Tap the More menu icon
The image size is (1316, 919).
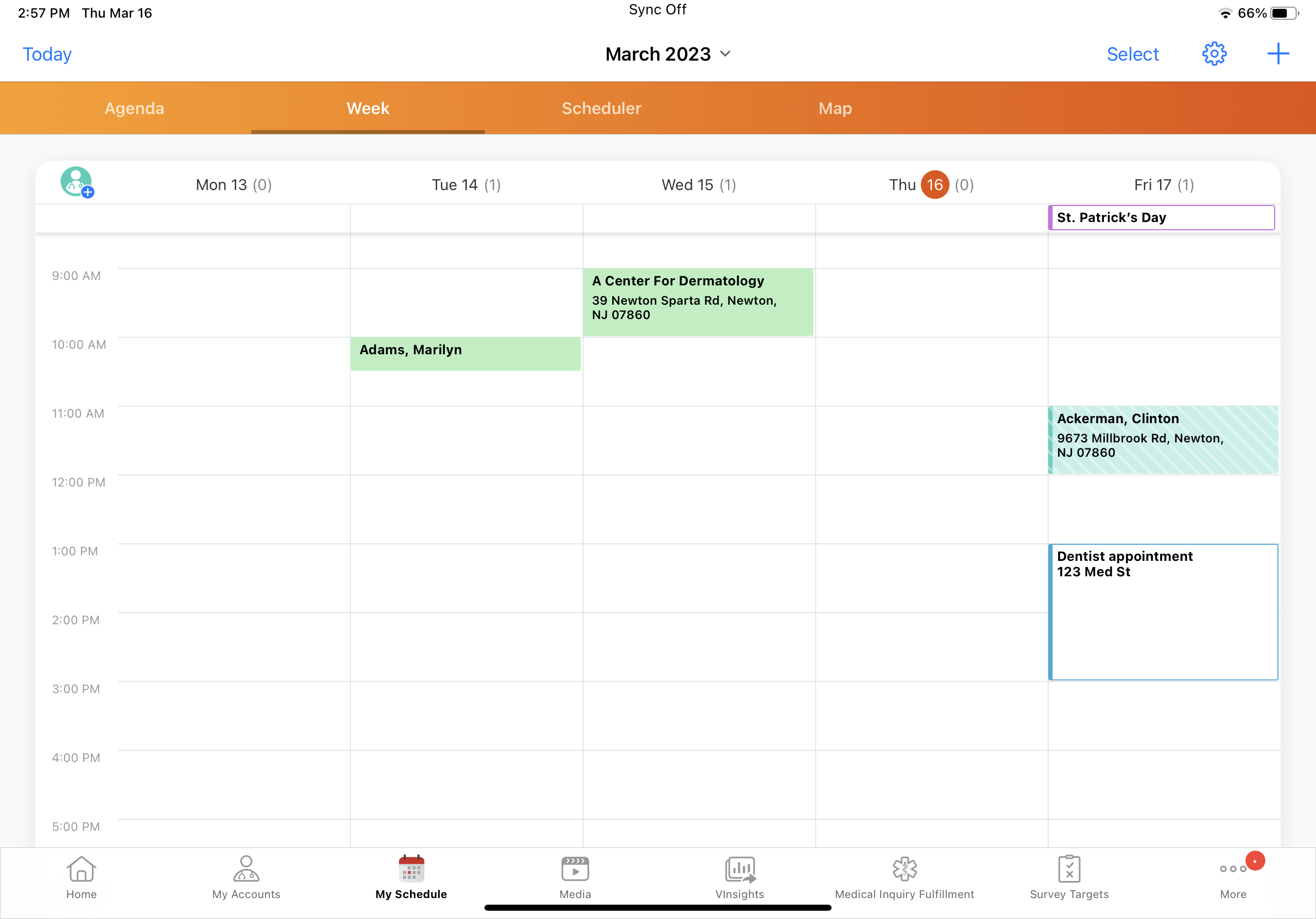(1233, 877)
